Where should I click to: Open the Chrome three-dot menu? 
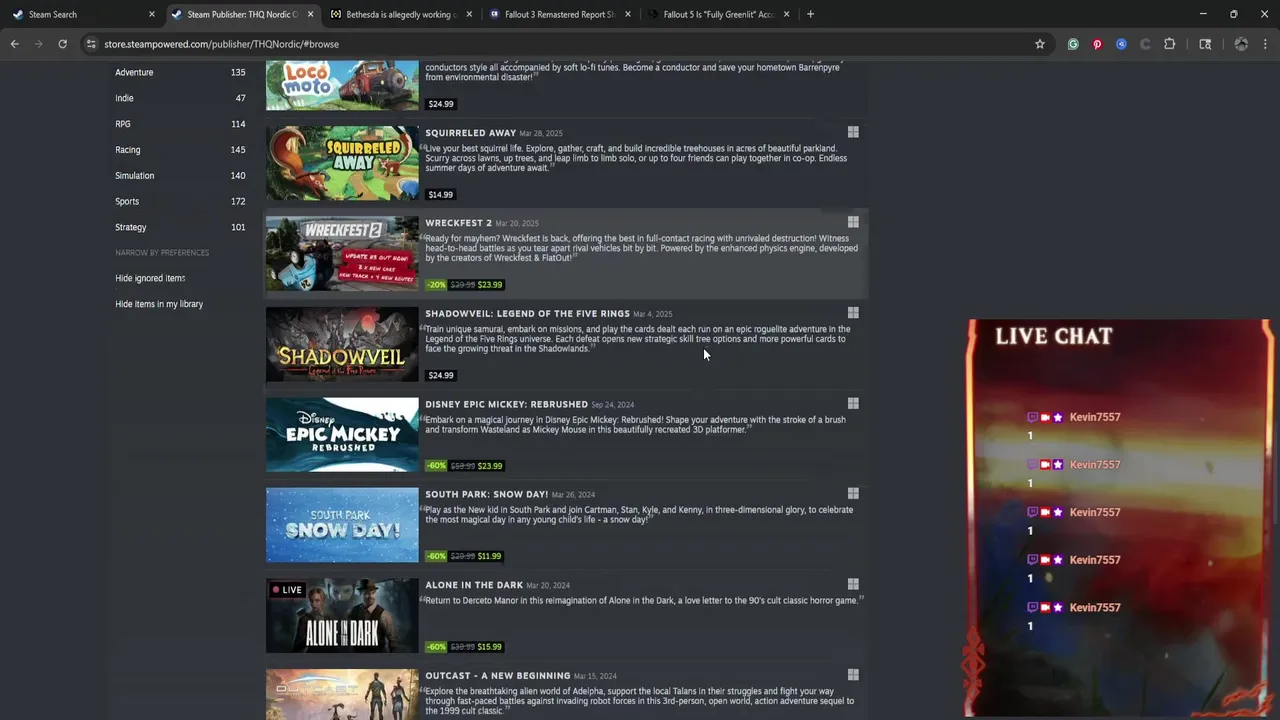1265,44
